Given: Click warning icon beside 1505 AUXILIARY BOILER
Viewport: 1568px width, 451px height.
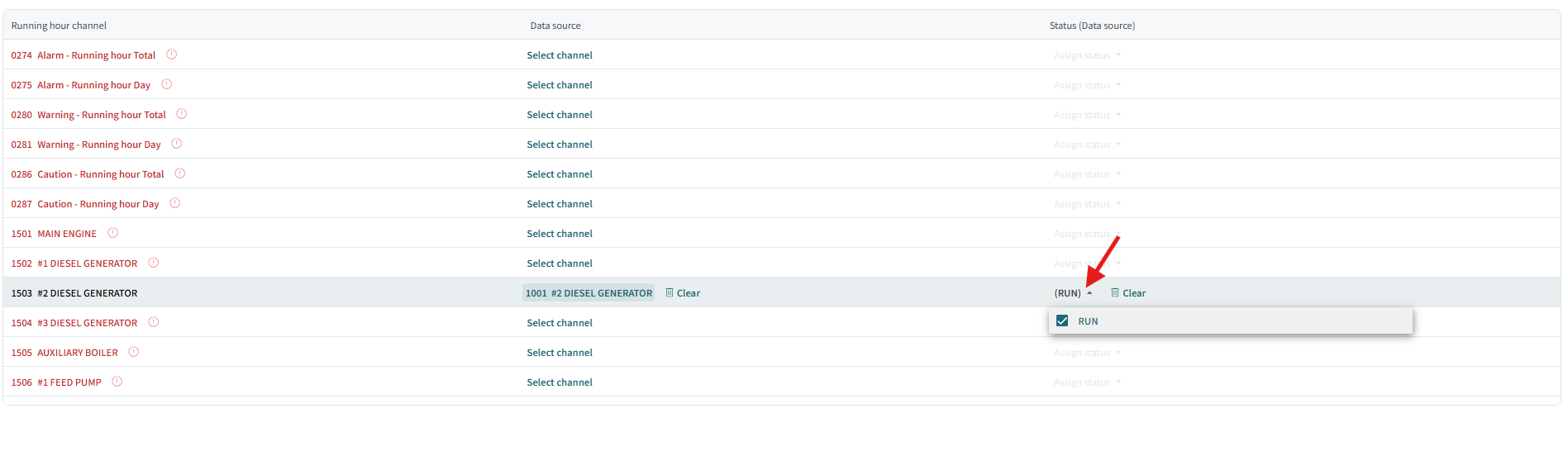Looking at the screenshot, I should tap(134, 352).
